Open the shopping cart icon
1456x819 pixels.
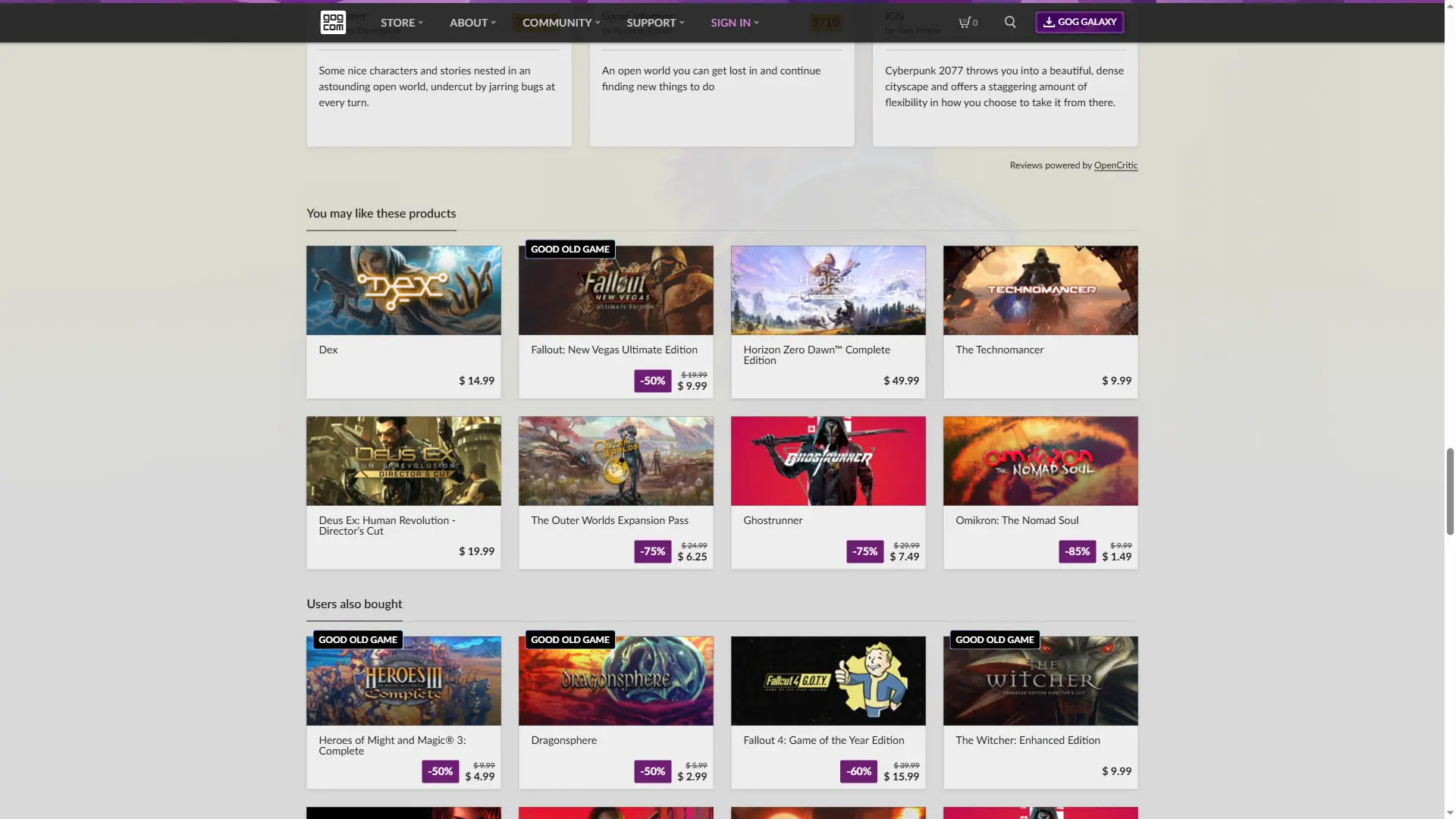[967, 22]
